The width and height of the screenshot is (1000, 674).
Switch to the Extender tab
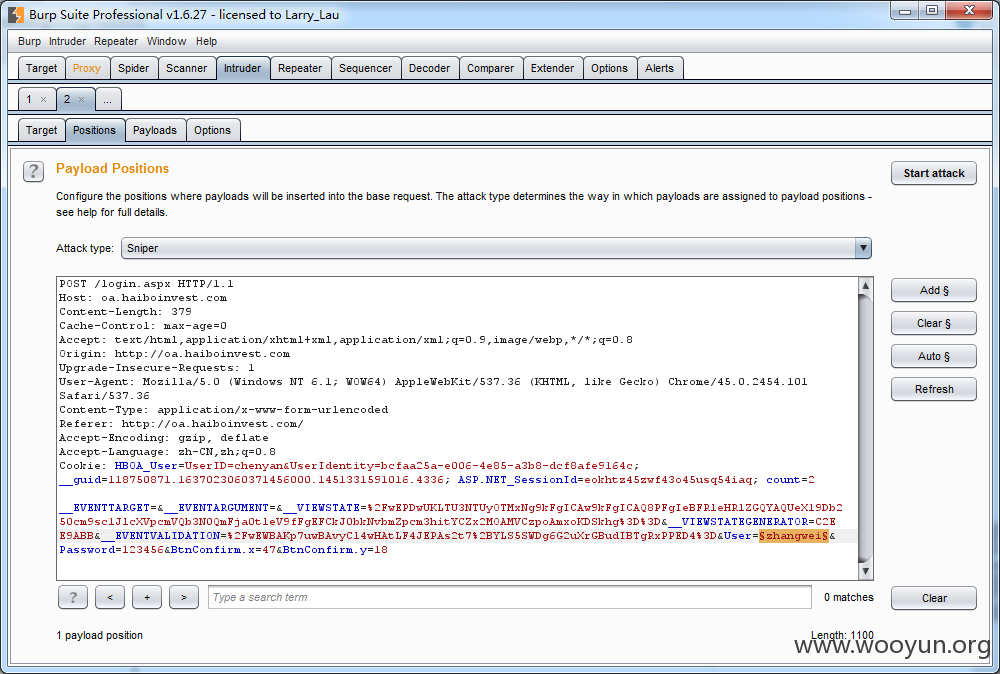click(x=552, y=68)
